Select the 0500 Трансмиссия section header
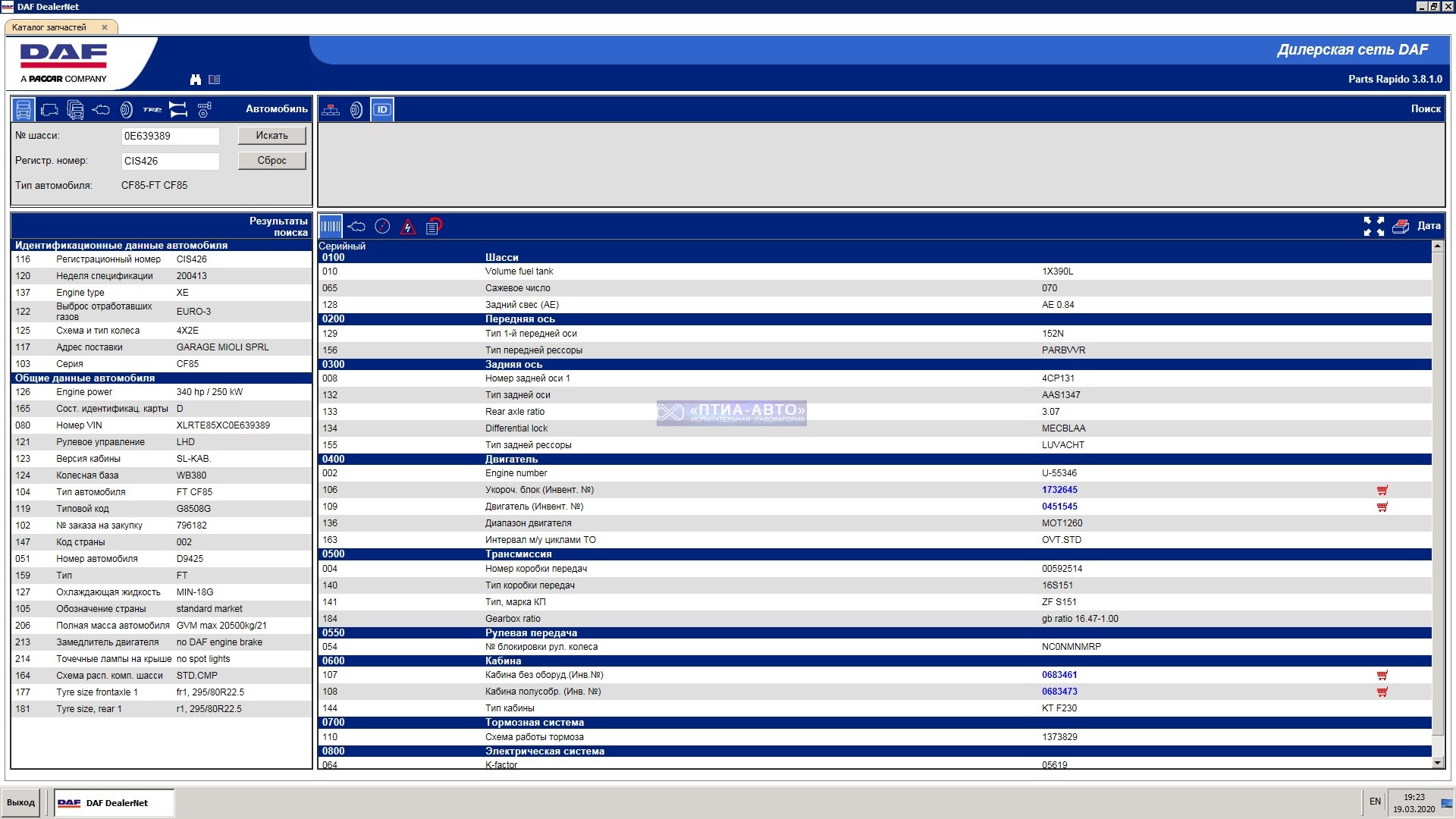The width and height of the screenshot is (1456, 819). click(875, 554)
